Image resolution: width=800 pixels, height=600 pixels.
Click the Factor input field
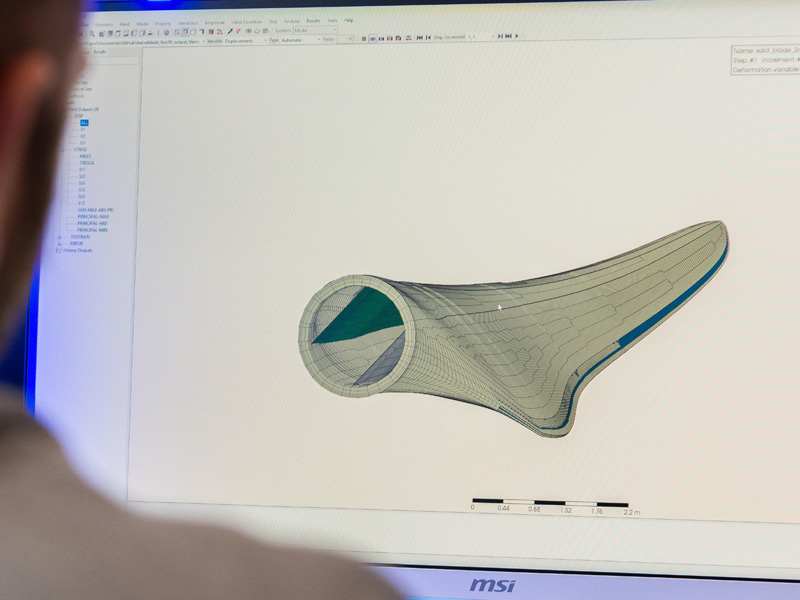[345, 39]
